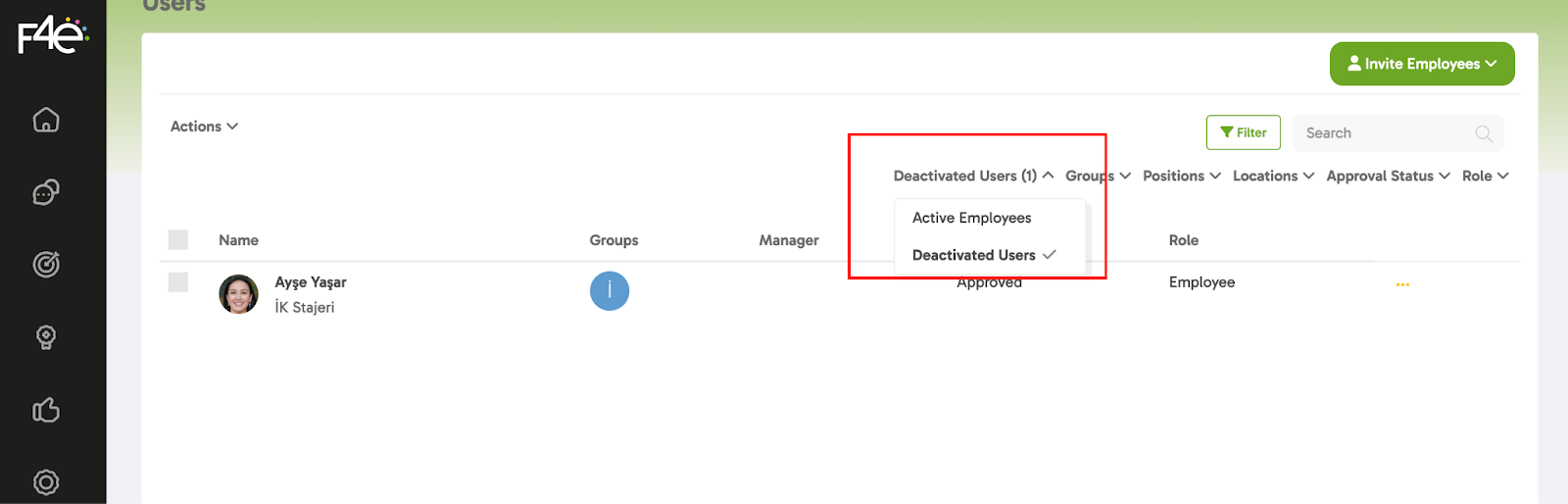Open the award badge sidebar icon

(x=46, y=337)
